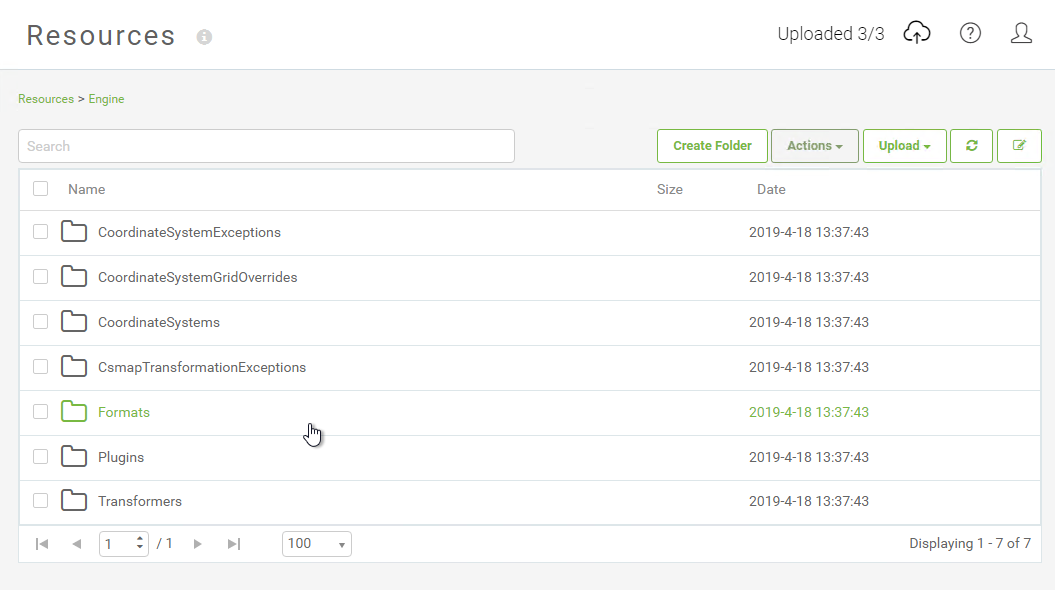1055x590 pixels.
Task: Check the CoordinateSystems row checkbox
Action: tap(40, 322)
